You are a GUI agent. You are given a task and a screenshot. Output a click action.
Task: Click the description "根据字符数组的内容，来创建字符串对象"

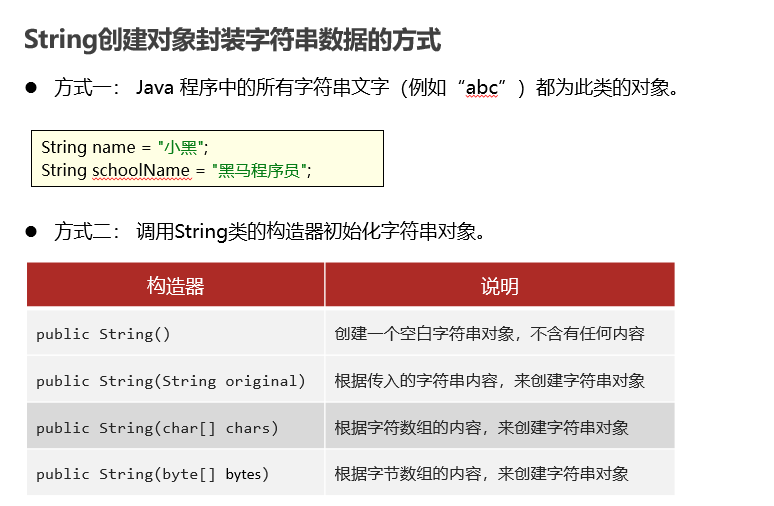click(481, 428)
